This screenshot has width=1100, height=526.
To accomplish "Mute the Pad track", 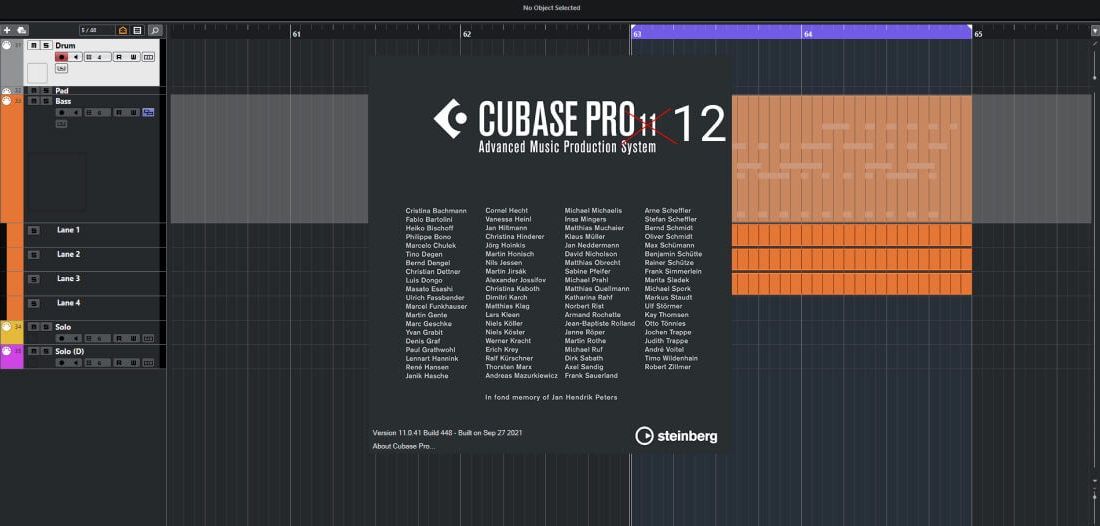I will 34,90.
